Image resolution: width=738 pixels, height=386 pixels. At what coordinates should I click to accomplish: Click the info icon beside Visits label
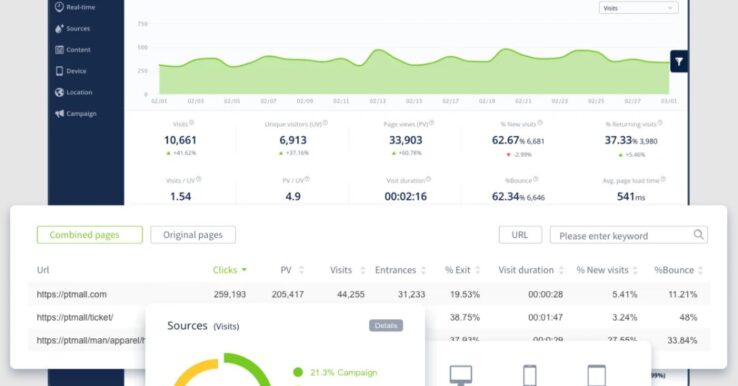192,123
